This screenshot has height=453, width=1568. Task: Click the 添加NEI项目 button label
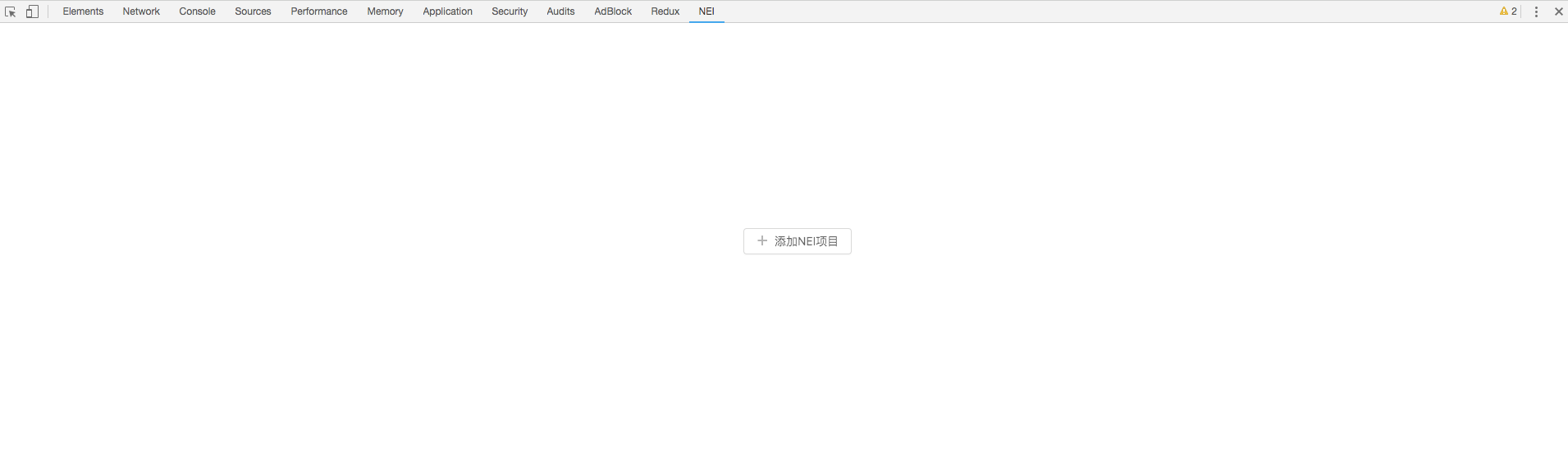pyautogui.click(x=806, y=241)
